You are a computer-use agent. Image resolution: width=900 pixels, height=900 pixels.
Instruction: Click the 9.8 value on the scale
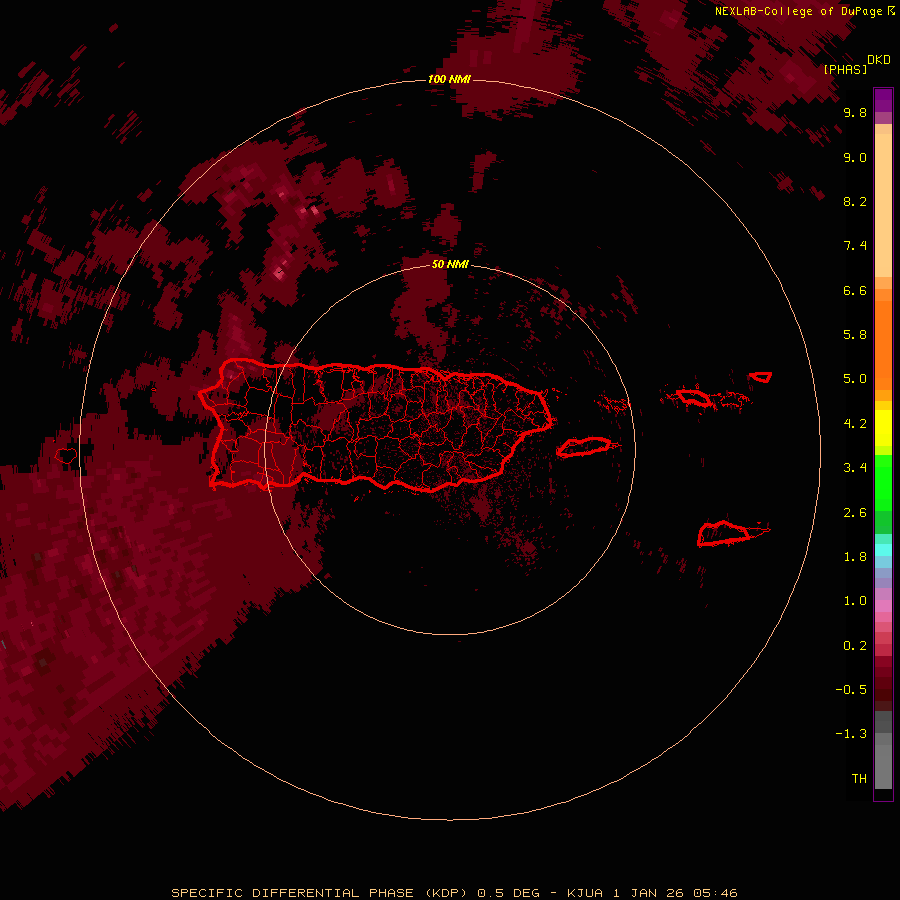pos(855,112)
